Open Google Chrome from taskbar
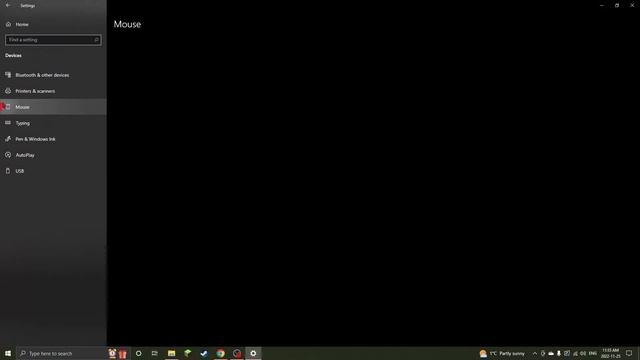This screenshot has height=360, width=640. (x=220, y=353)
